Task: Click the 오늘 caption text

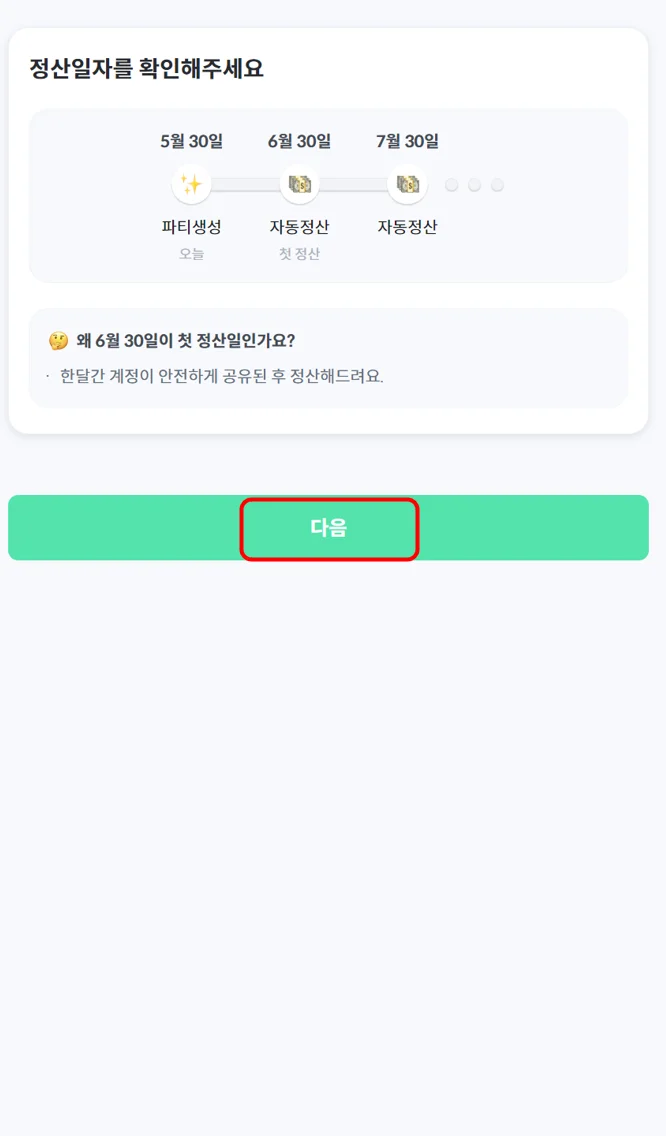Action: 191,254
